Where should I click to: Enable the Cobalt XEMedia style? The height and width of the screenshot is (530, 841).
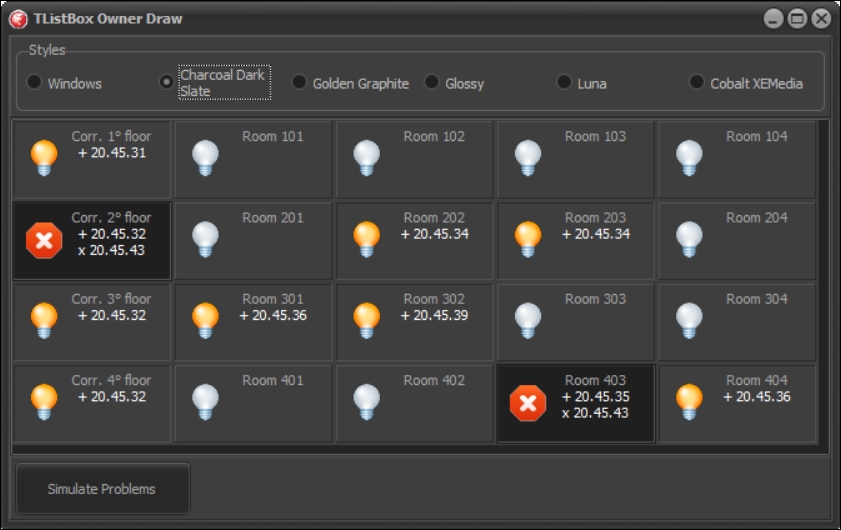pyautogui.click(x=697, y=82)
